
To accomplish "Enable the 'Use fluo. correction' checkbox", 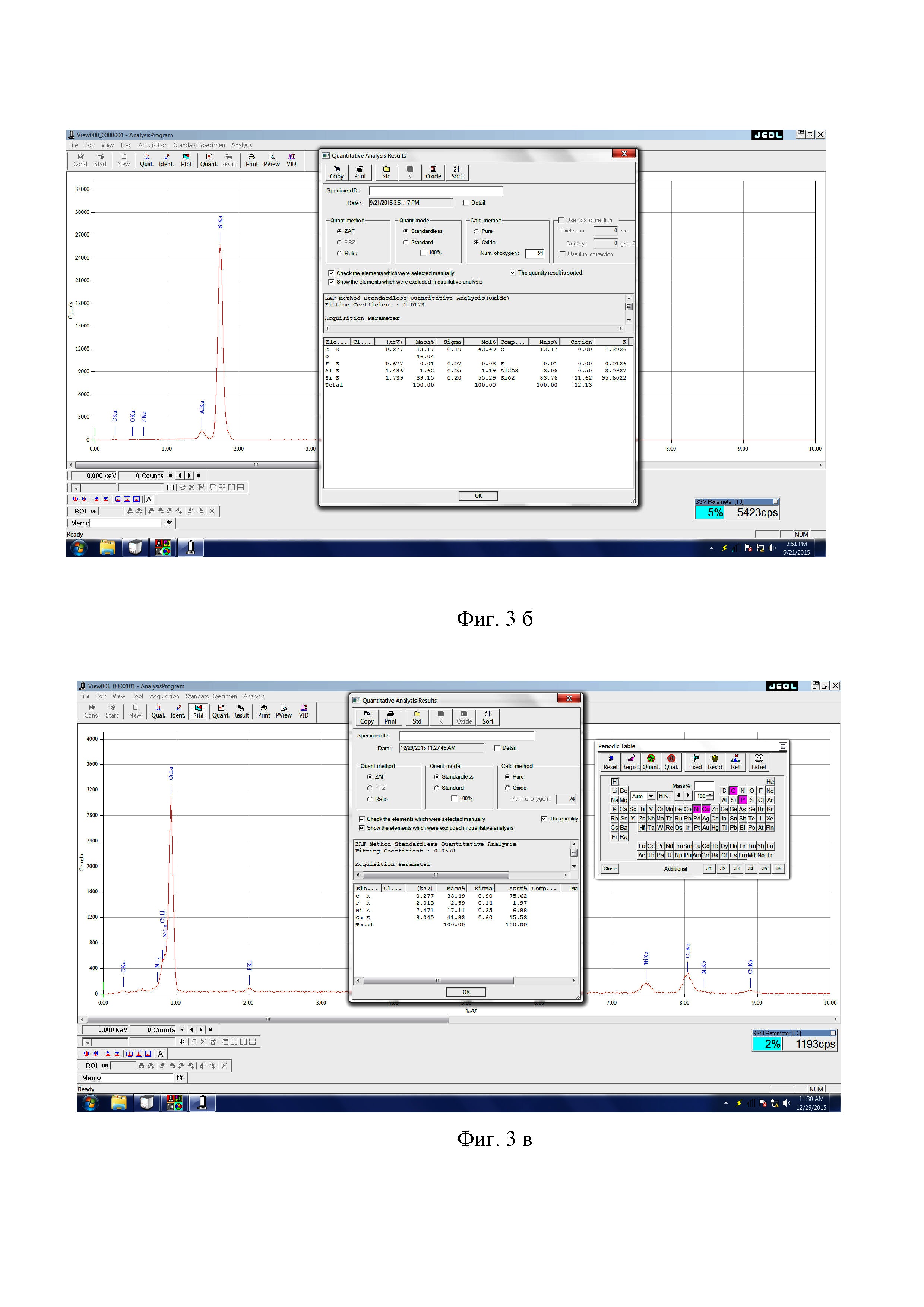I will (563, 254).
